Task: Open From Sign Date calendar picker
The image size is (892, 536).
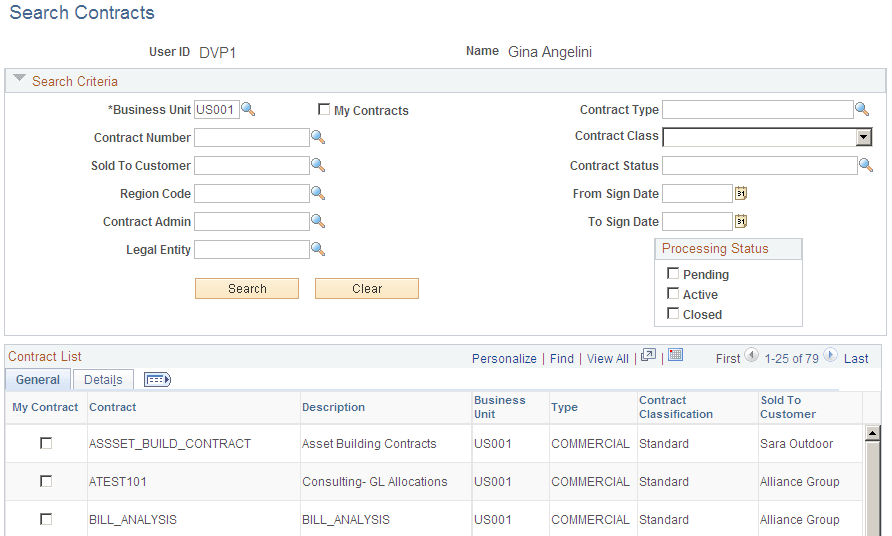Action: 741,193
